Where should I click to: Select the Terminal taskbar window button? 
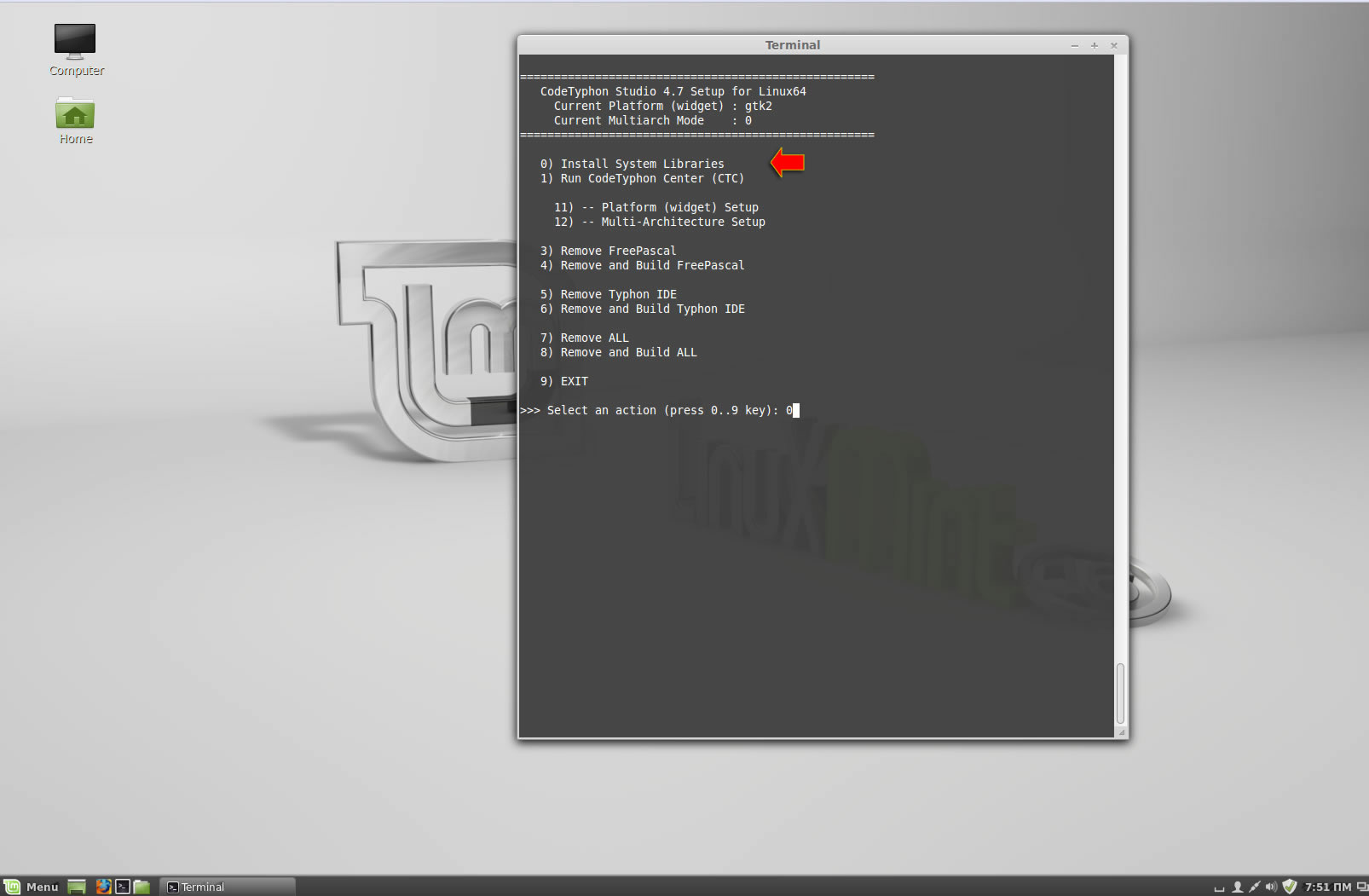pyautogui.click(x=228, y=887)
